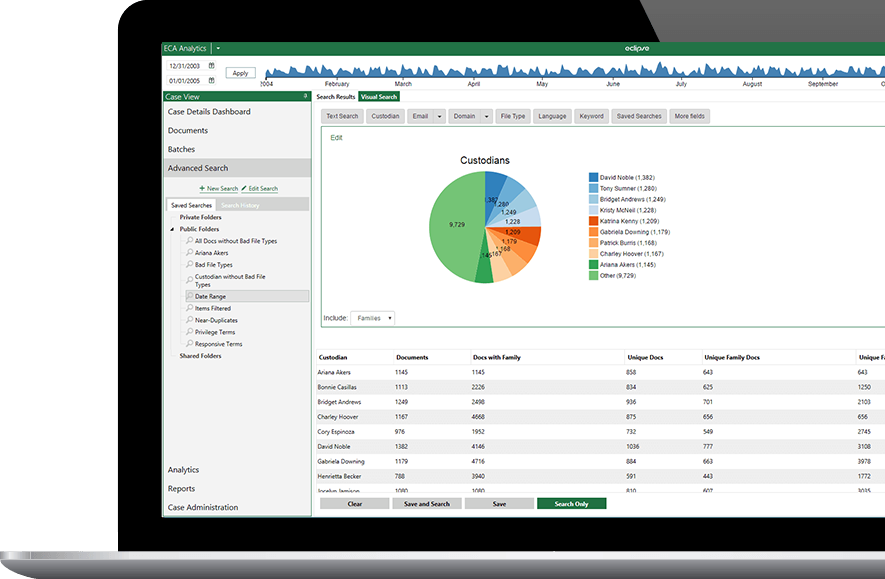Start a New Search
885x579 pixels.
click(218, 188)
